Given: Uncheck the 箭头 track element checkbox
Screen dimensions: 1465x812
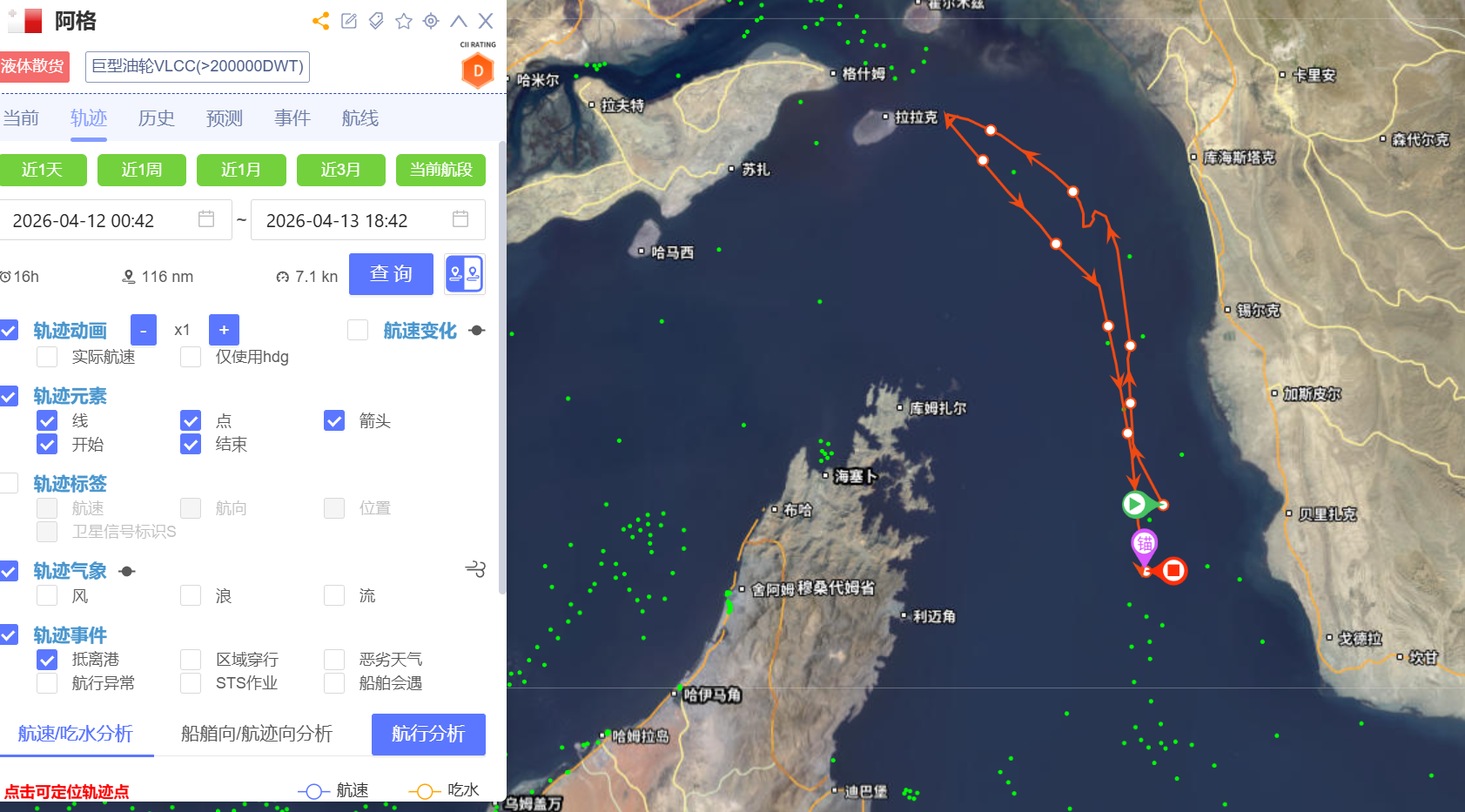Looking at the screenshot, I should (334, 421).
